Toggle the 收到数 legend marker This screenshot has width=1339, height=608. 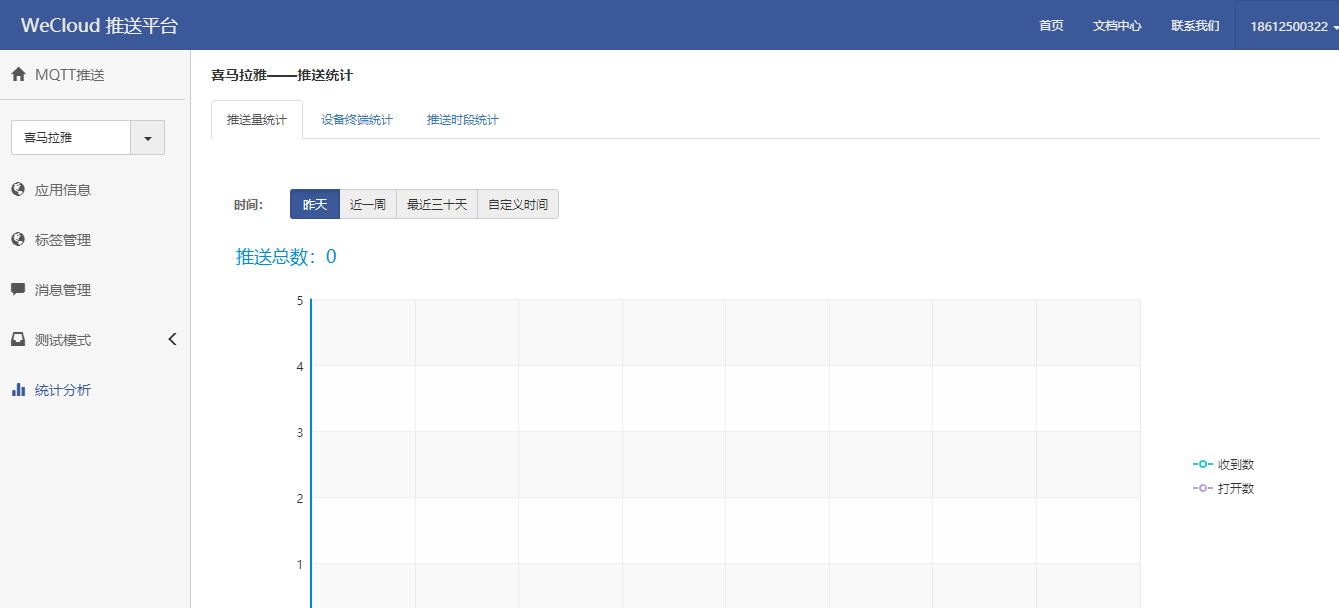(x=1203, y=464)
